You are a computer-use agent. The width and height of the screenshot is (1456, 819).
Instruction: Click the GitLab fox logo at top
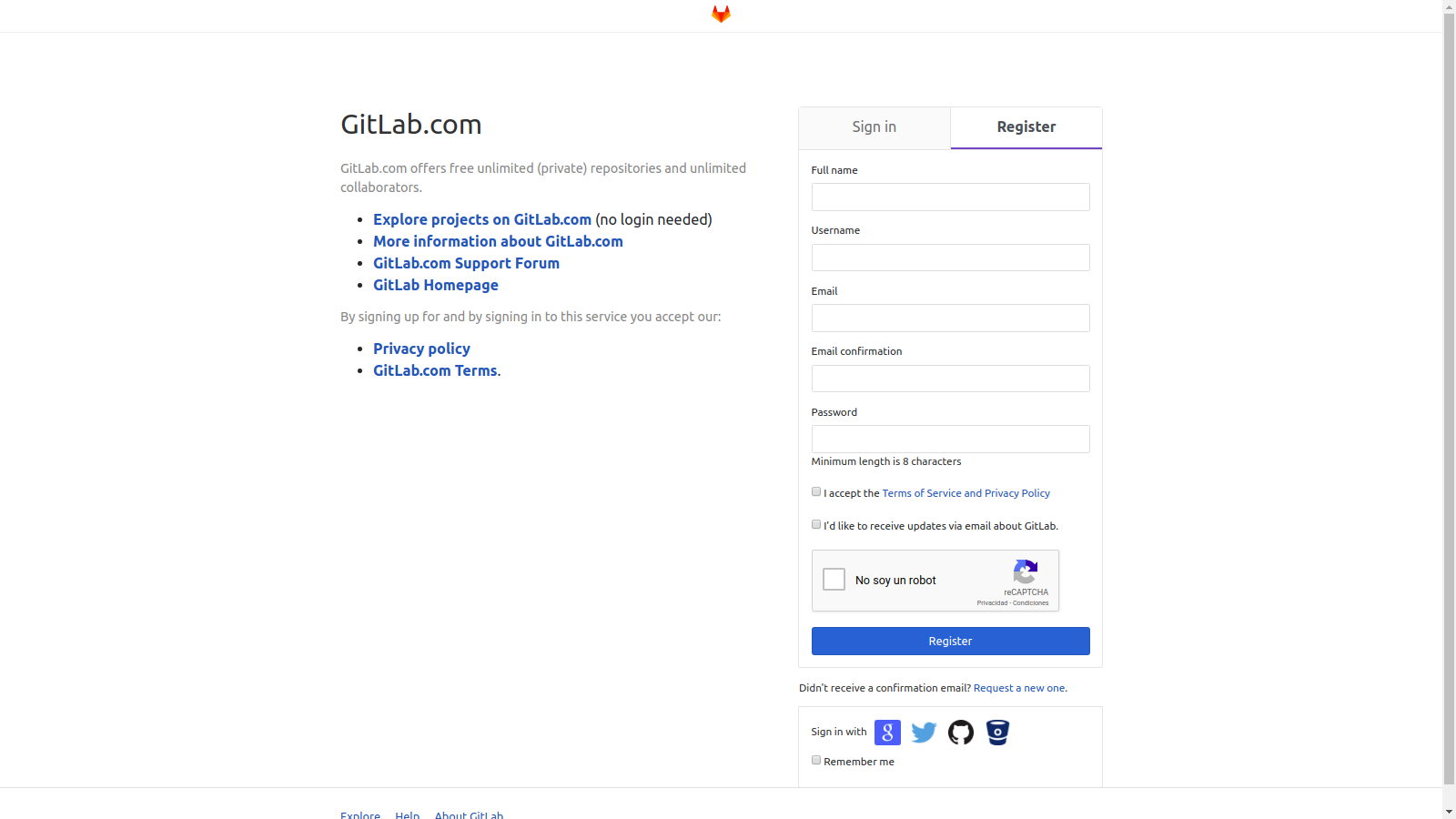pyautogui.click(x=721, y=14)
